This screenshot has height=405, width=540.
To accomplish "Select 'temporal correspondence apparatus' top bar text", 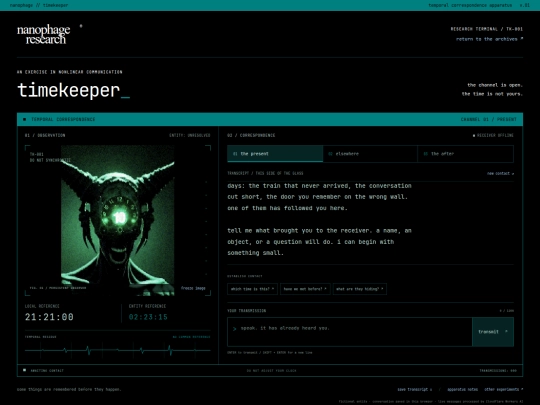I will point(470,5).
